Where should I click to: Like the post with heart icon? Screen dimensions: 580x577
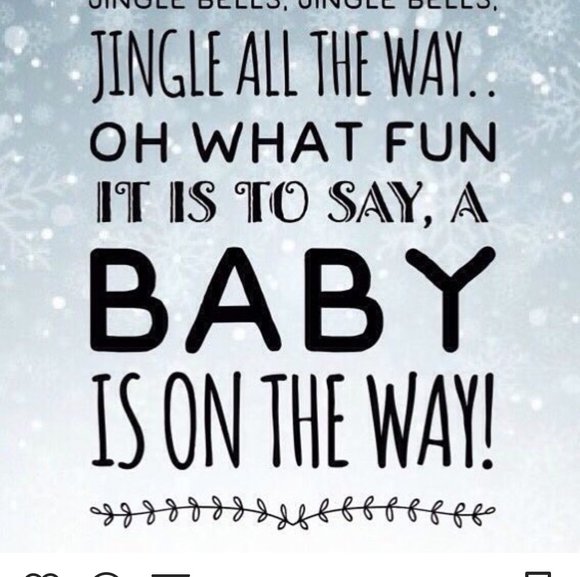[41, 574]
